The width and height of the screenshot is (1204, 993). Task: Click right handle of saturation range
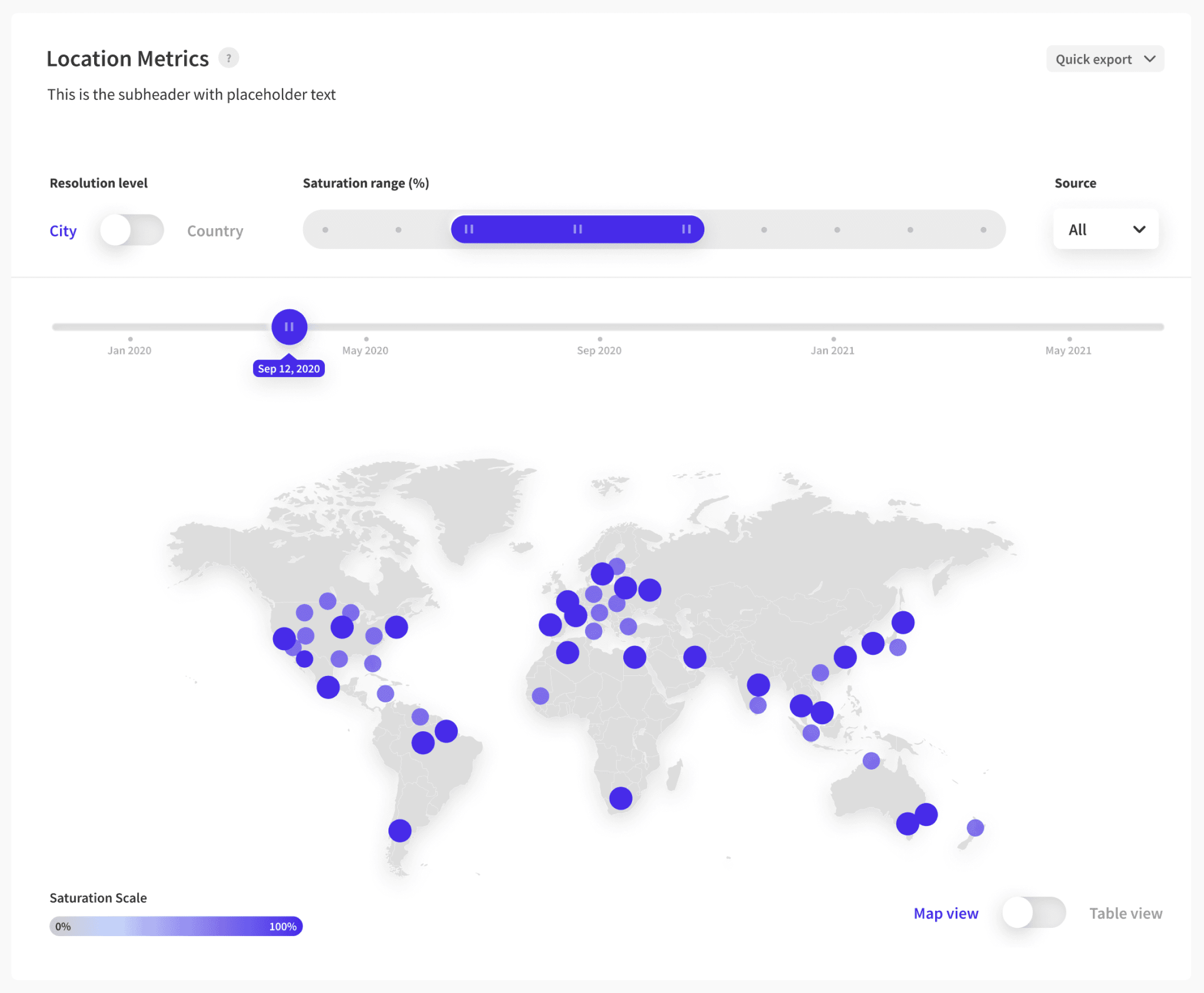686,230
